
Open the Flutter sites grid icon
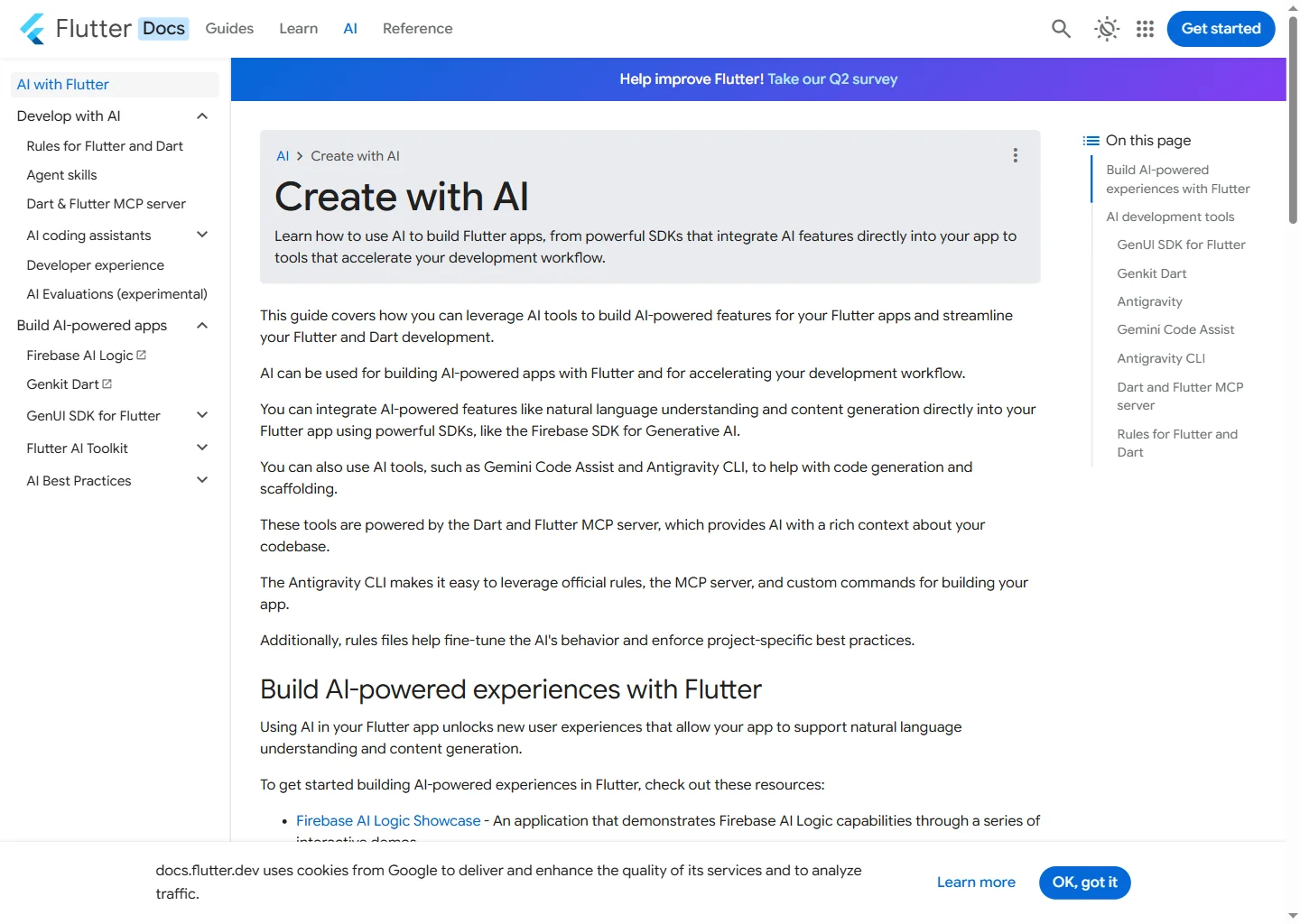click(1145, 29)
